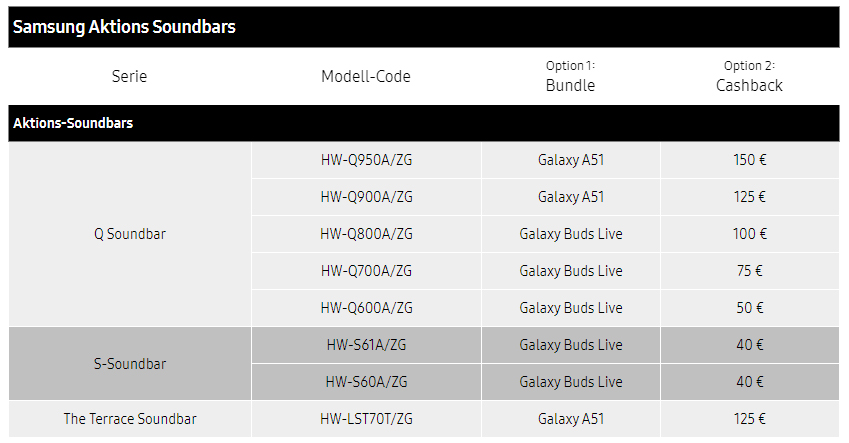
Task: Select model code HW-Q600A/ZG
Action: tap(366, 308)
